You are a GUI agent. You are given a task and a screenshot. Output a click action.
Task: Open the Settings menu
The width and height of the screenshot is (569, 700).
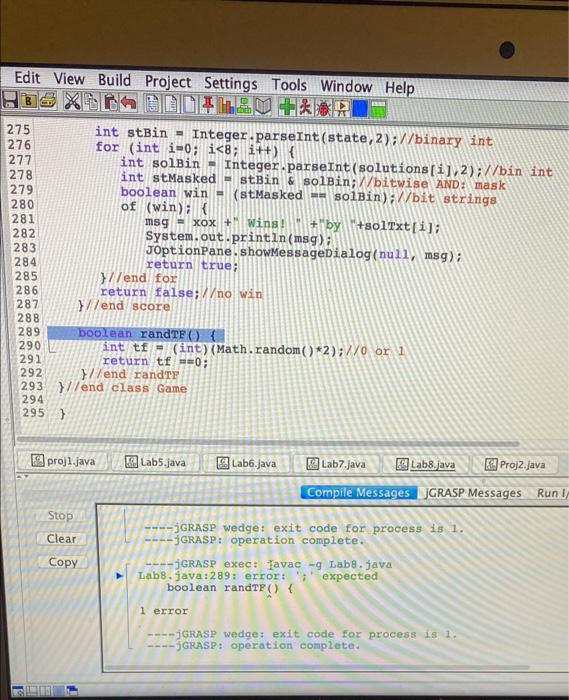pyautogui.click(x=231, y=83)
